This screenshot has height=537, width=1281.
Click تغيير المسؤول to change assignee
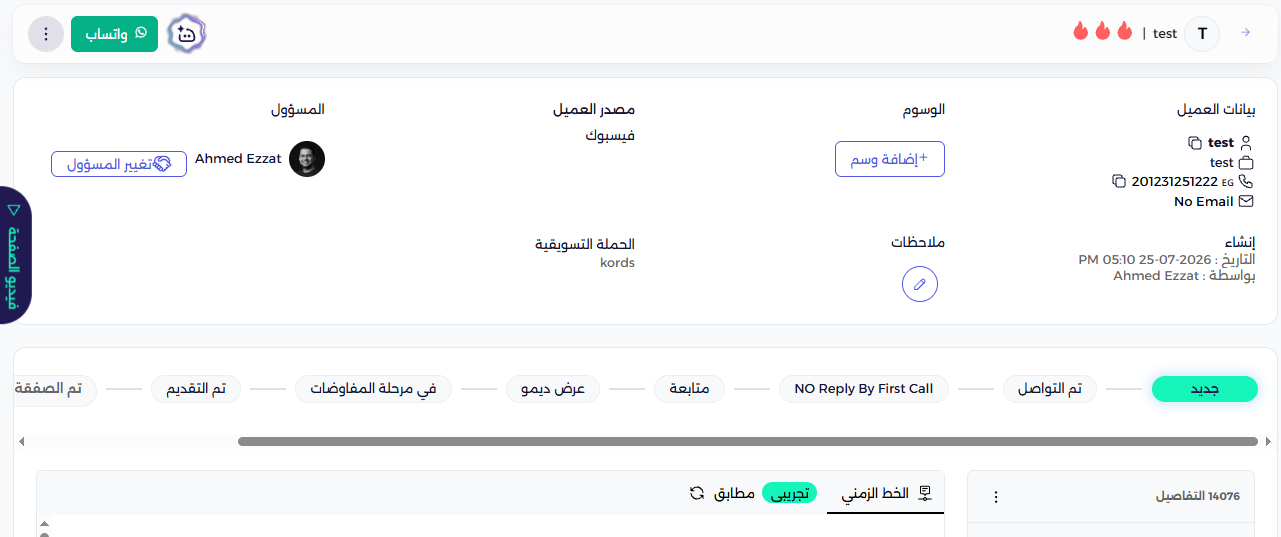coord(119,164)
